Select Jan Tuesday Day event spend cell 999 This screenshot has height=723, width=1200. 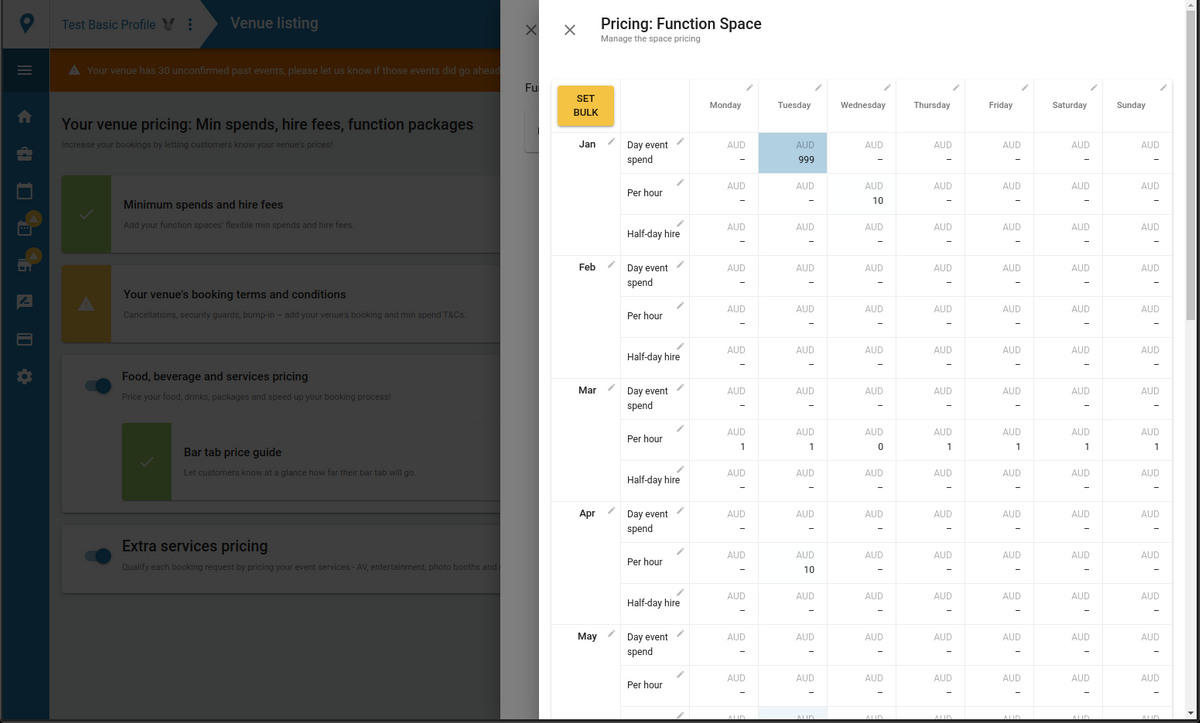tap(793, 153)
